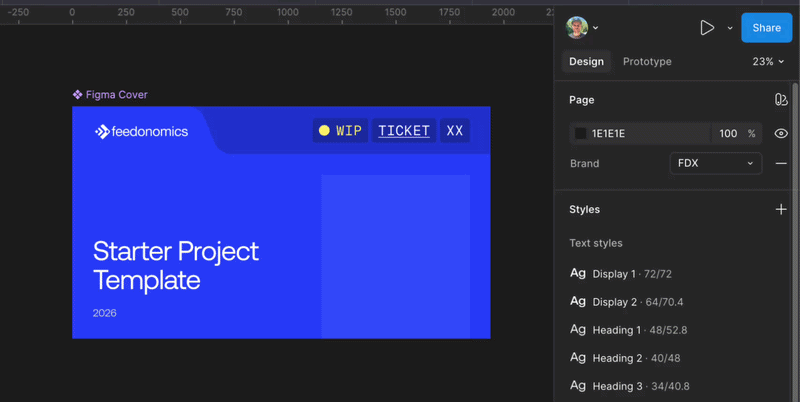Open the dropdown arrow beside the play button
The height and width of the screenshot is (402, 800).
tap(730, 28)
